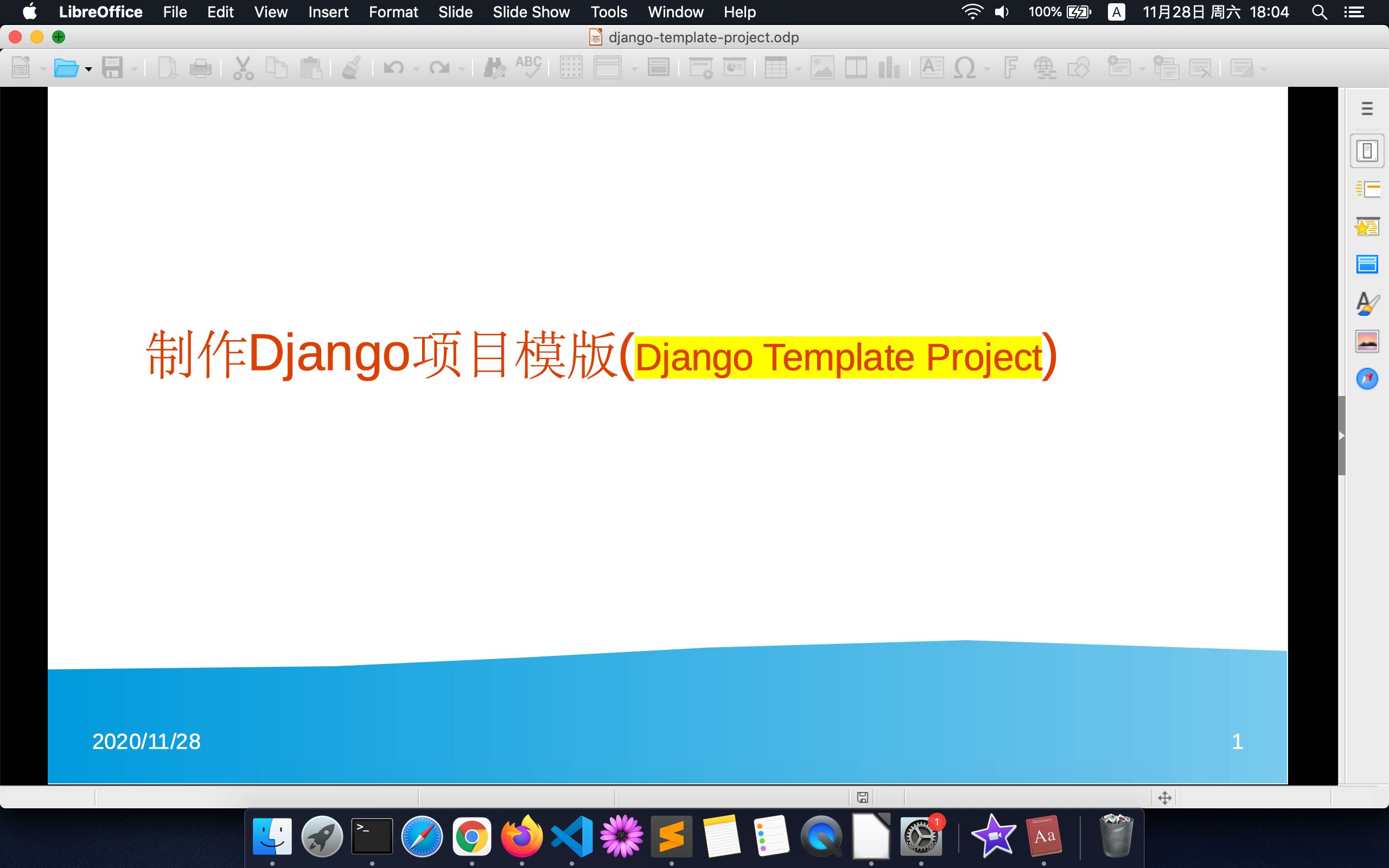
Task: Show the Master Slides panel
Action: pyautogui.click(x=1368, y=264)
